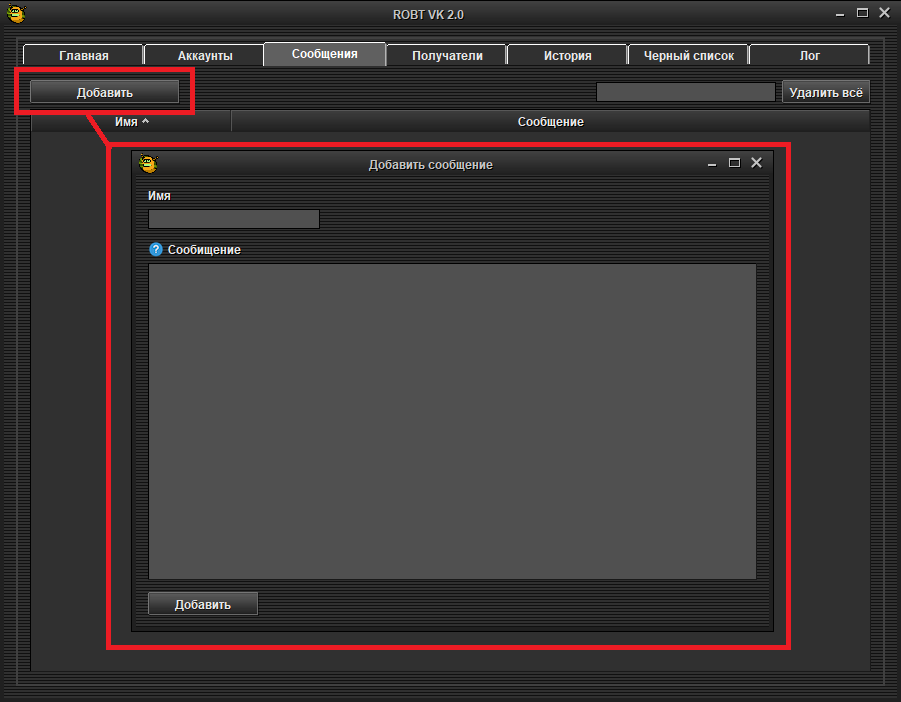The image size is (901, 702).
Task: Minimize the Добавить сообщение dialog
Action: click(x=712, y=163)
